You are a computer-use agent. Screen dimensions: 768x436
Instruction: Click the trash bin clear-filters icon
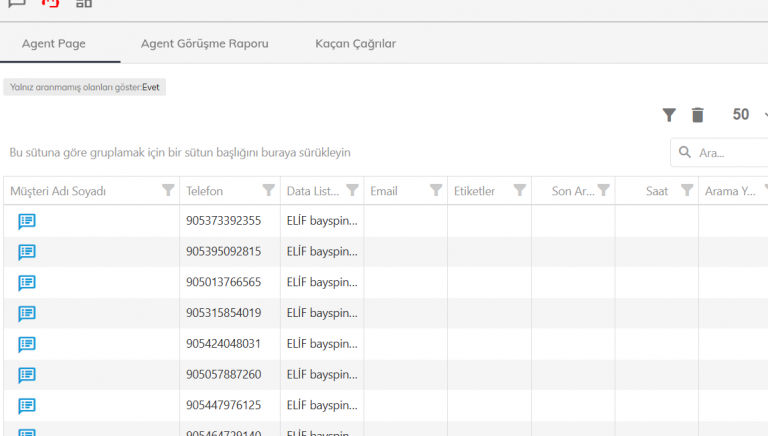click(x=697, y=115)
